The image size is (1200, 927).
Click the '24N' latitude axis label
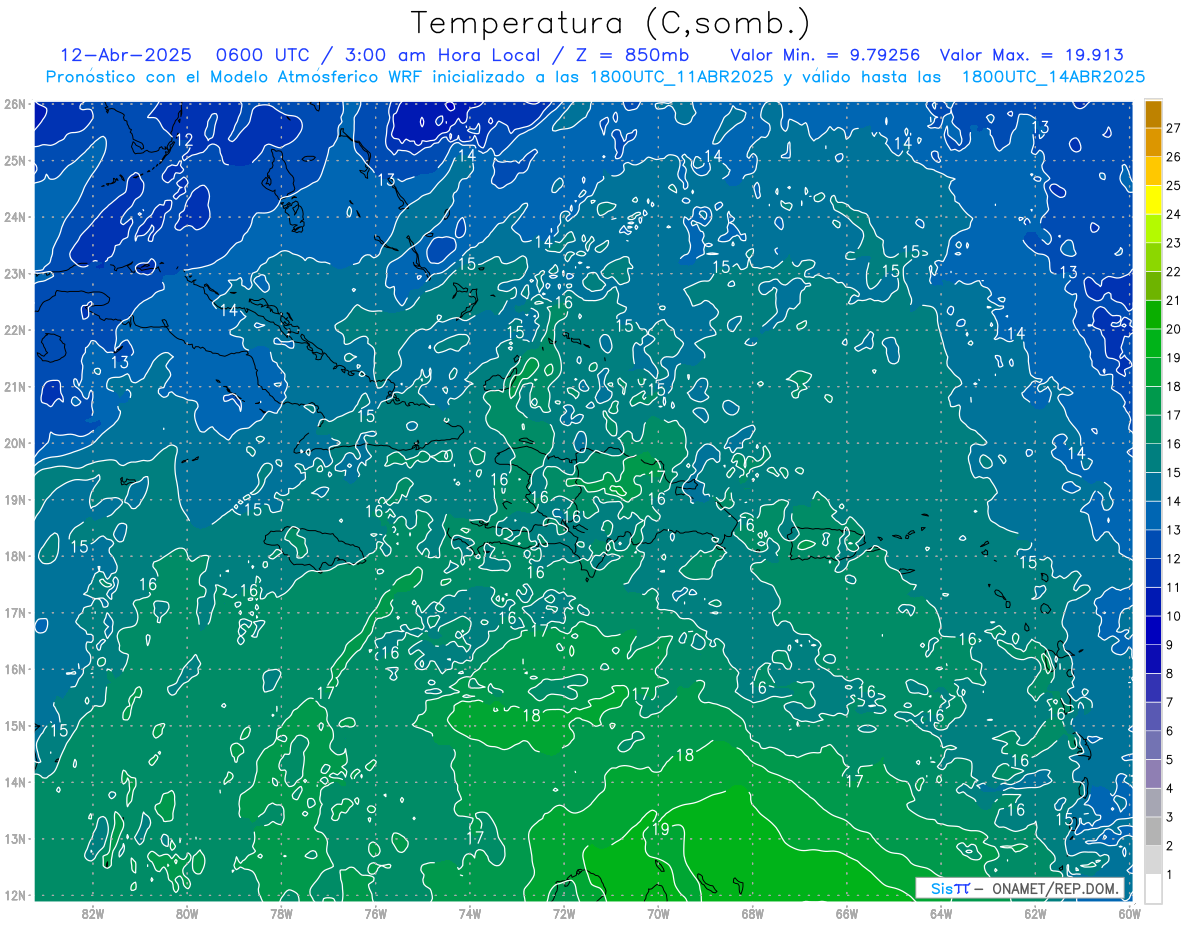pos(14,217)
